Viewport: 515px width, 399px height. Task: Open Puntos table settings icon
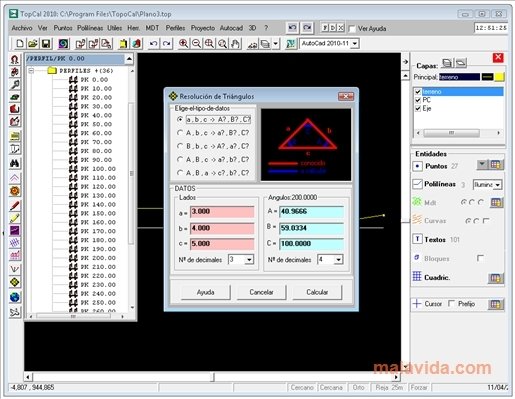point(496,165)
